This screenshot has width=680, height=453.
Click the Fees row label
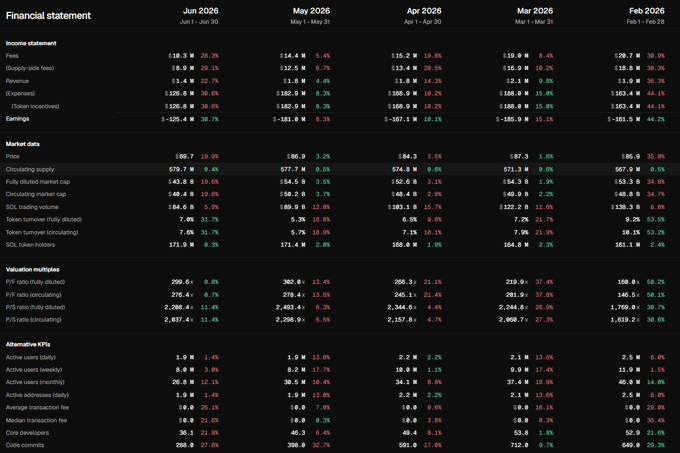pyautogui.click(x=12, y=55)
